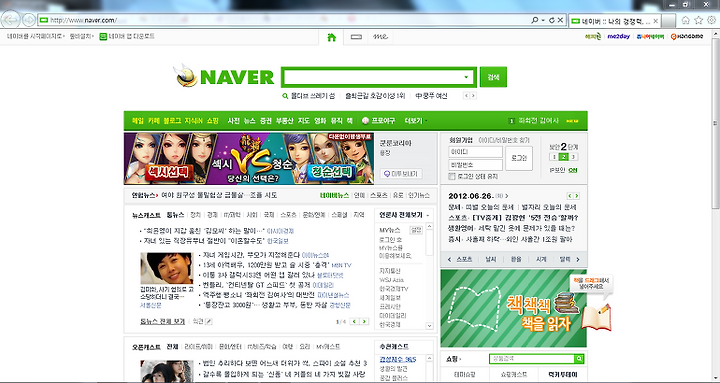Click the newscast next page green arrow

pos(364,321)
